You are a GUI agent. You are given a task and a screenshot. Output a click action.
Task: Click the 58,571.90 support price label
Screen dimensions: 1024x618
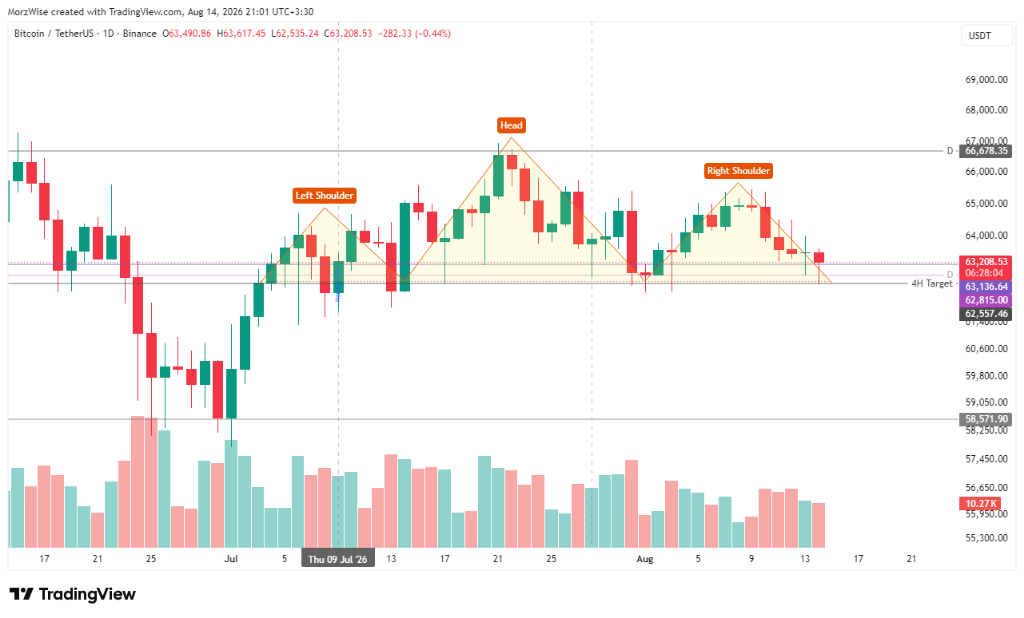point(986,419)
